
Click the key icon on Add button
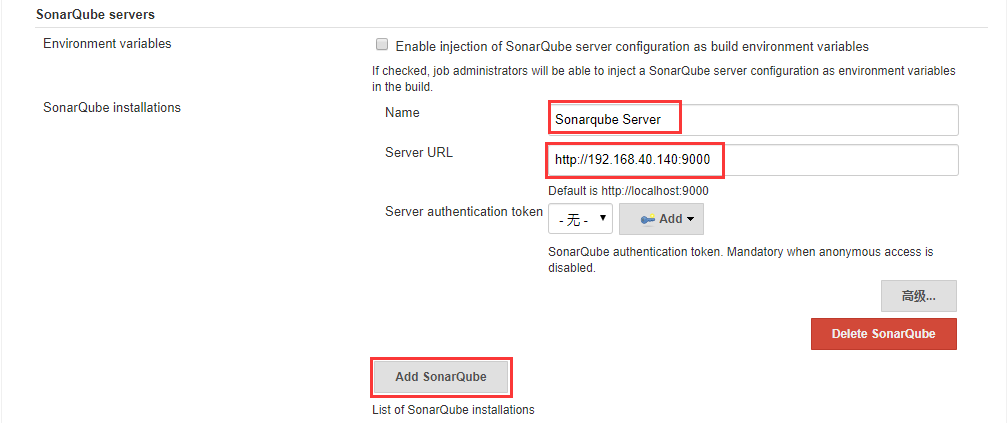click(x=646, y=219)
